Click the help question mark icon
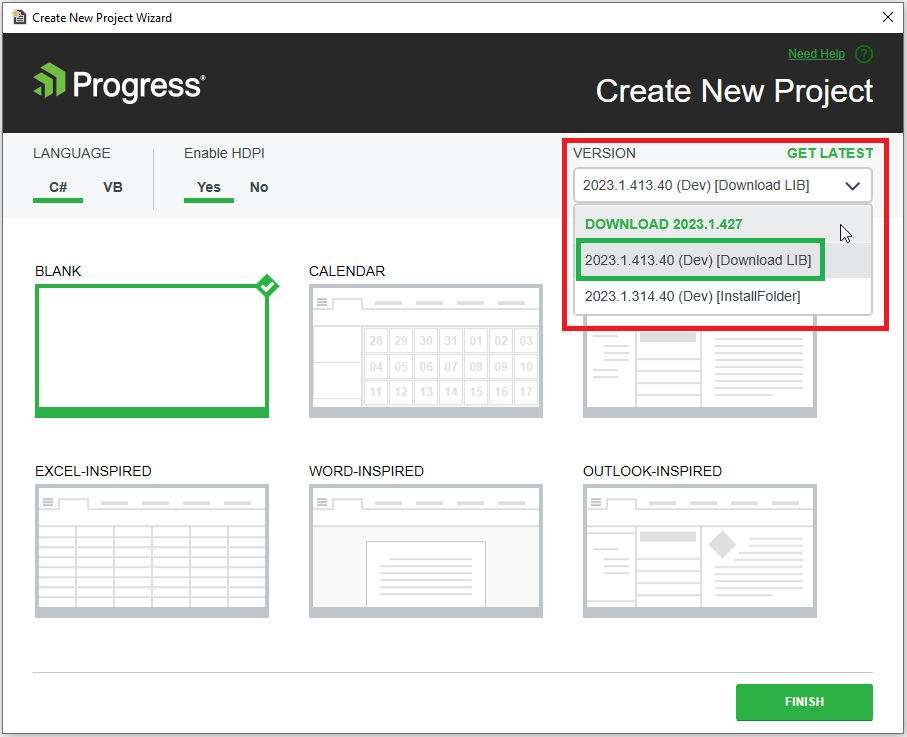 [864, 54]
